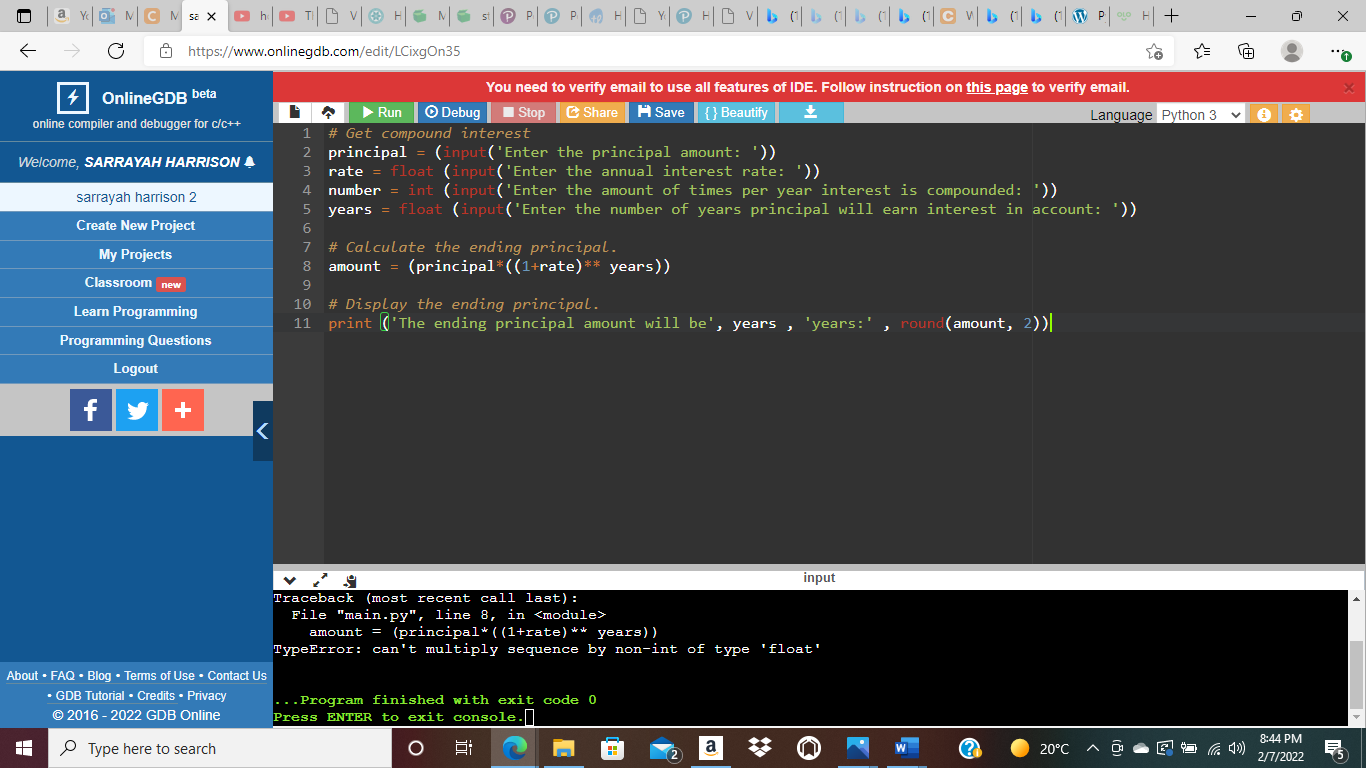Share on Facebook via sidebar icon

(x=91, y=410)
